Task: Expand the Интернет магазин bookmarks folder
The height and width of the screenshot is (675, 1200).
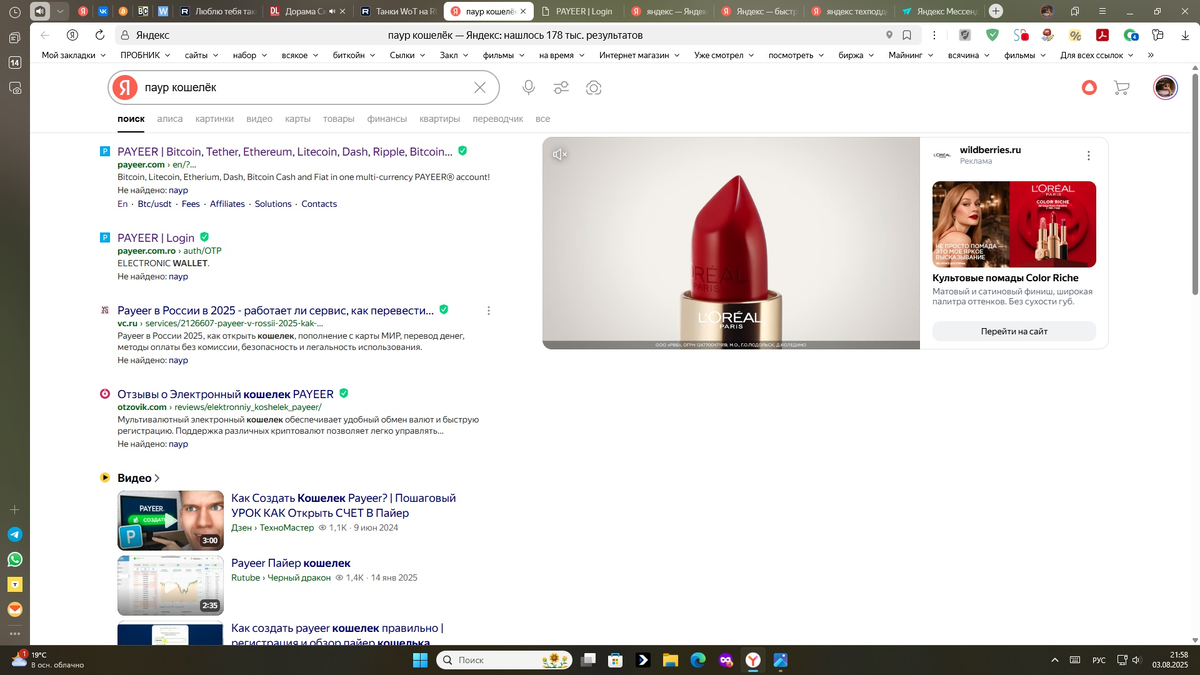Action: (x=640, y=55)
